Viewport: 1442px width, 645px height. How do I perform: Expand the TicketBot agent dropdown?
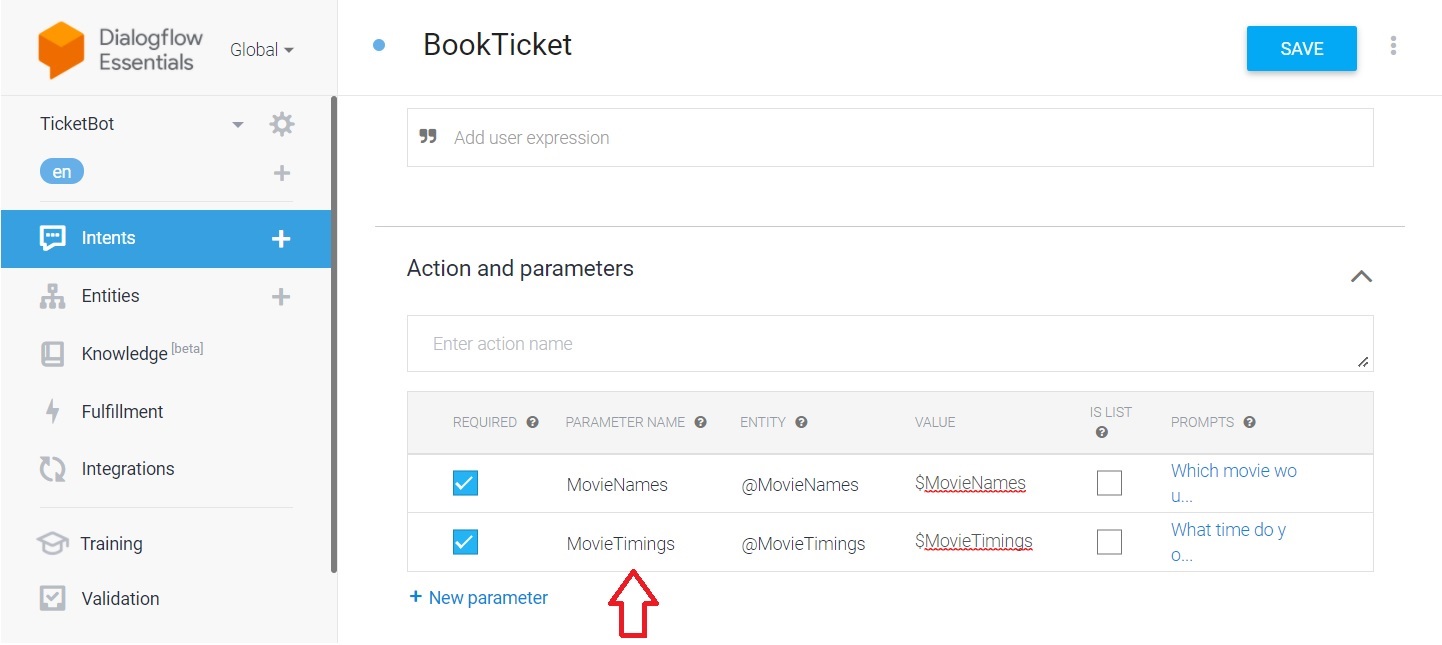[x=237, y=123]
